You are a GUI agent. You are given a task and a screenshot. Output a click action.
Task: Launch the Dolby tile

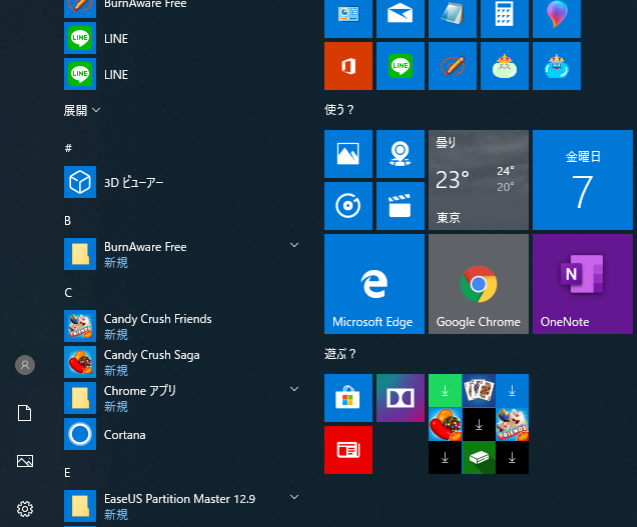tap(400, 398)
